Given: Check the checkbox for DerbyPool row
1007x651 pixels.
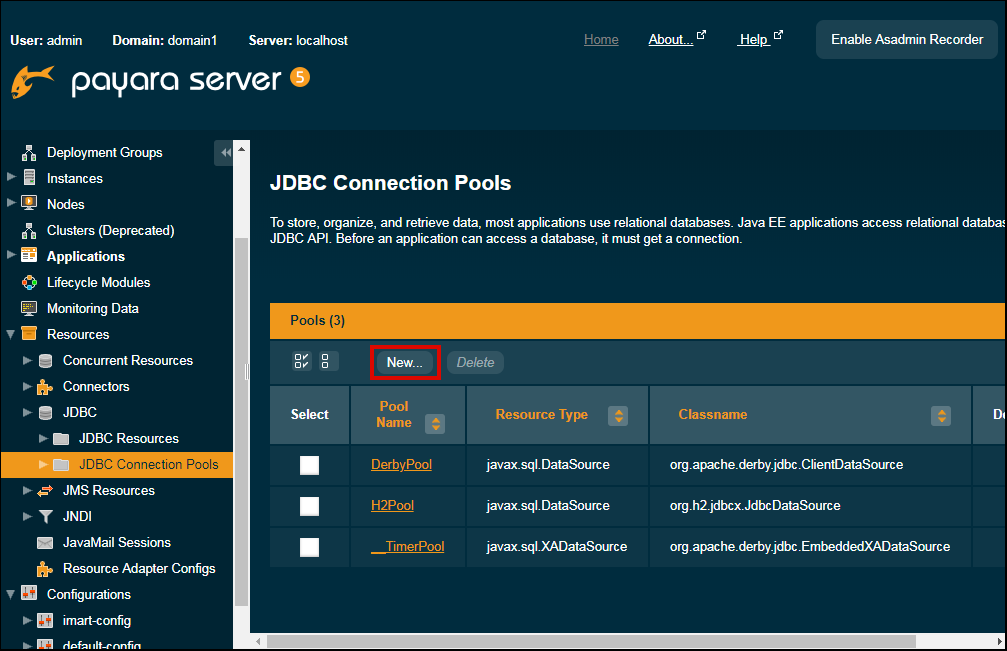Looking at the screenshot, I should [309, 464].
